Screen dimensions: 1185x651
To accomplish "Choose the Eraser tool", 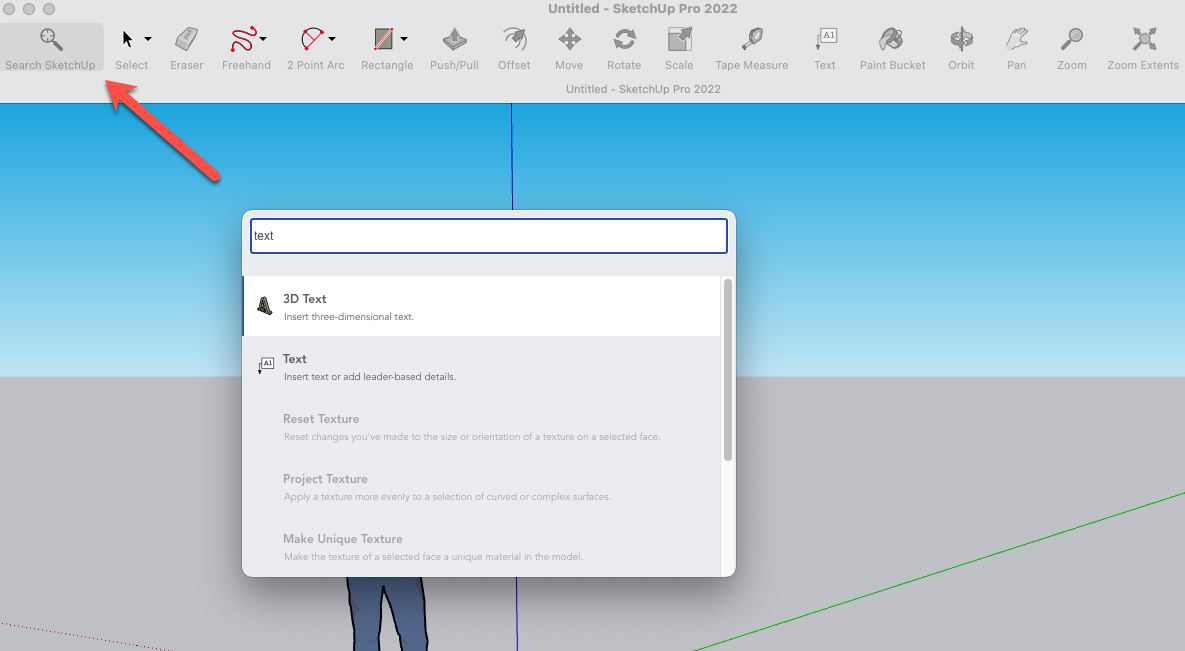I will [186, 48].
